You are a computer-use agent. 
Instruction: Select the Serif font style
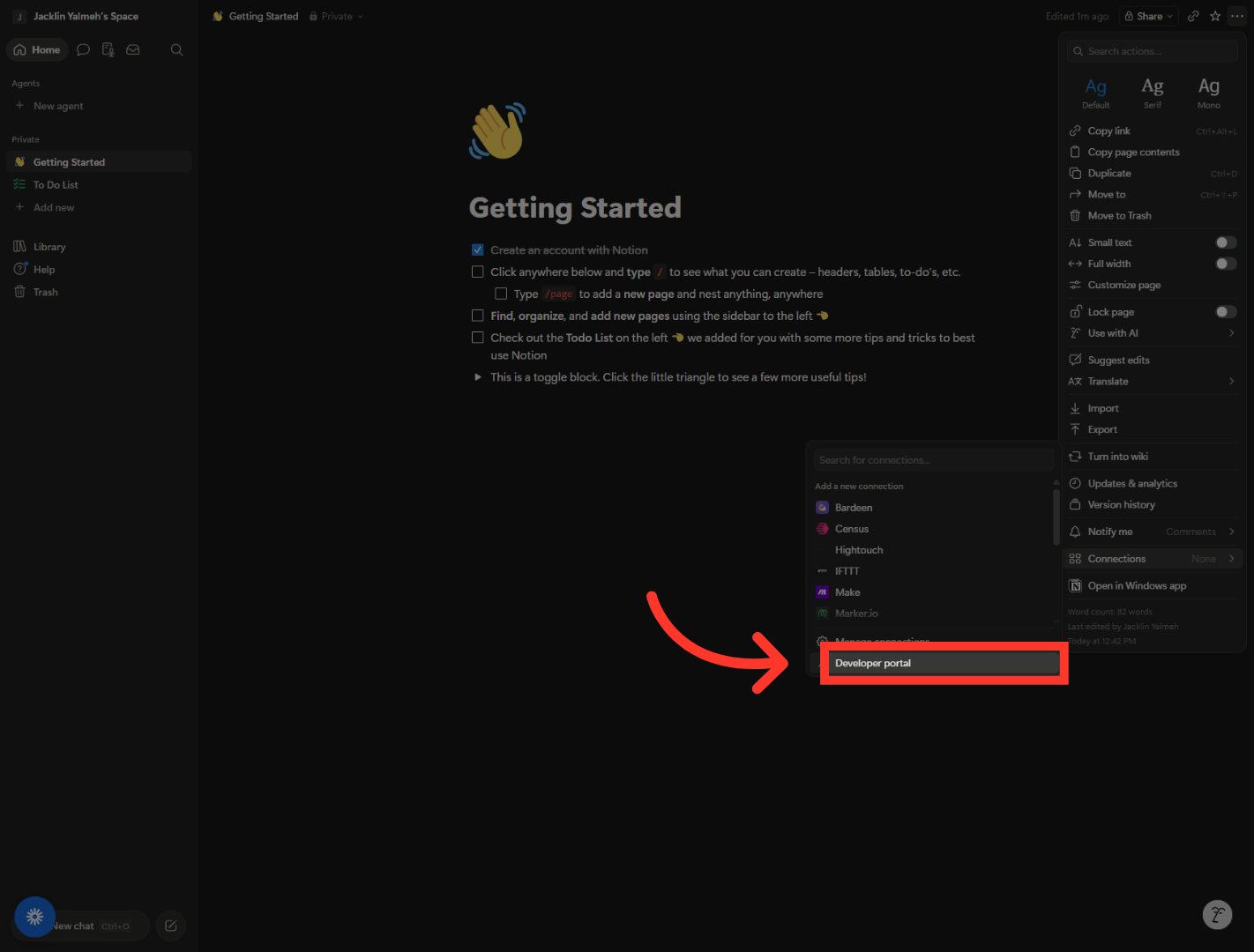pyautogui.click(x=1152, y=93)
